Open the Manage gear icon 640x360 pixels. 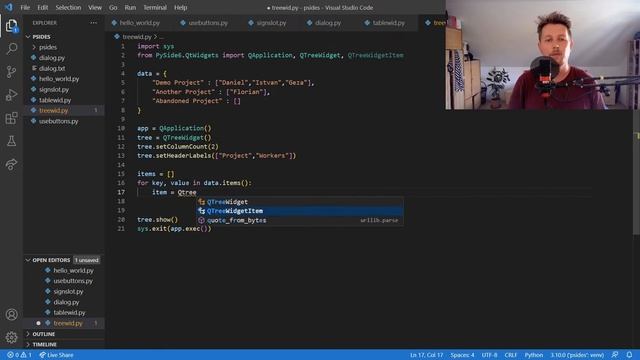(11, 337)
